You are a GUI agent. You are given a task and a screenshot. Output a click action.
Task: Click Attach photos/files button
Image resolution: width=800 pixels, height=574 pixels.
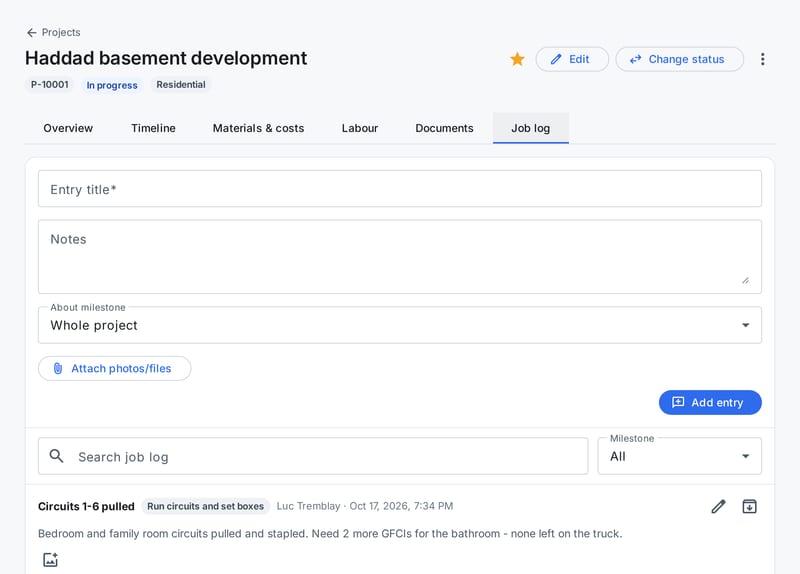point(115,368)
